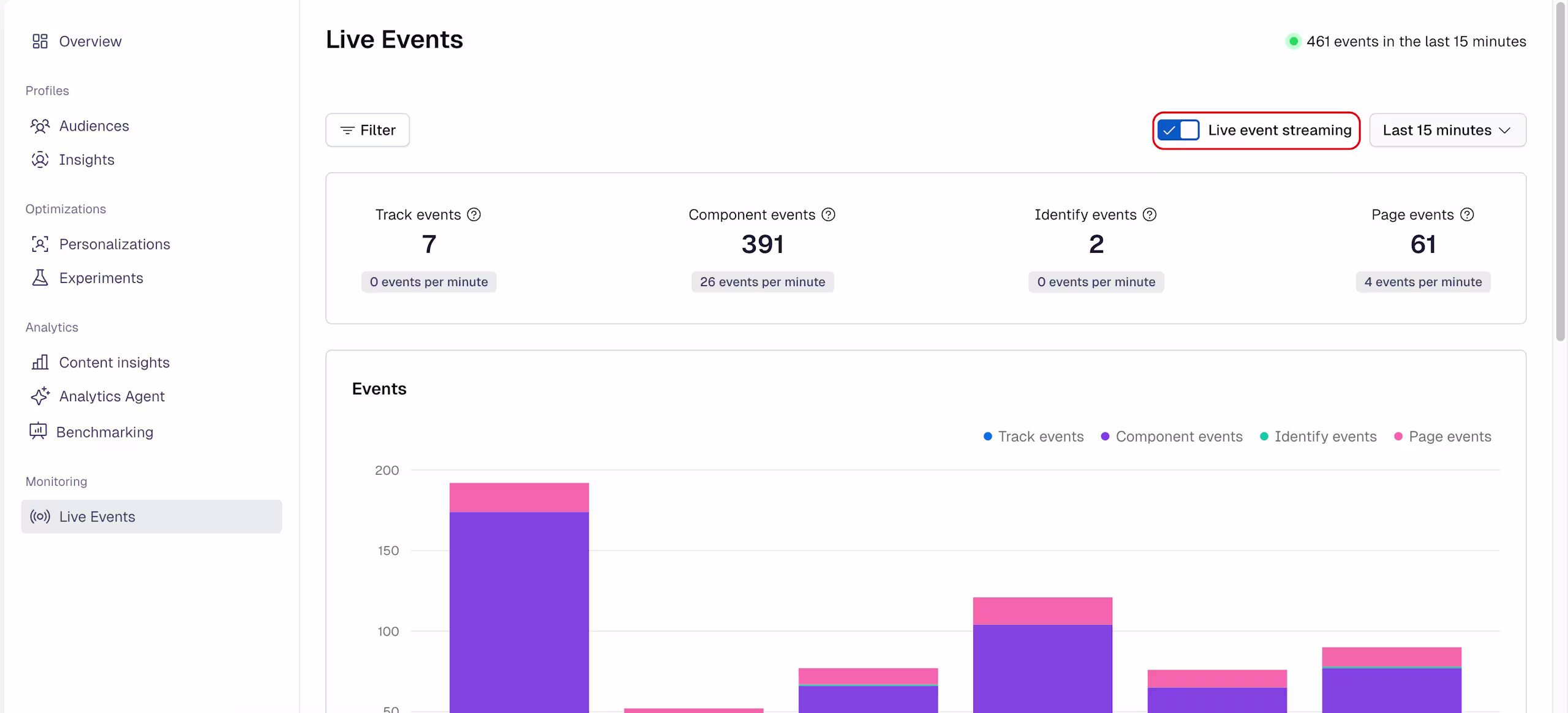Click the Audiences people icon
Viewport: 1568px width, 713px height.
[x=40, y=126]
